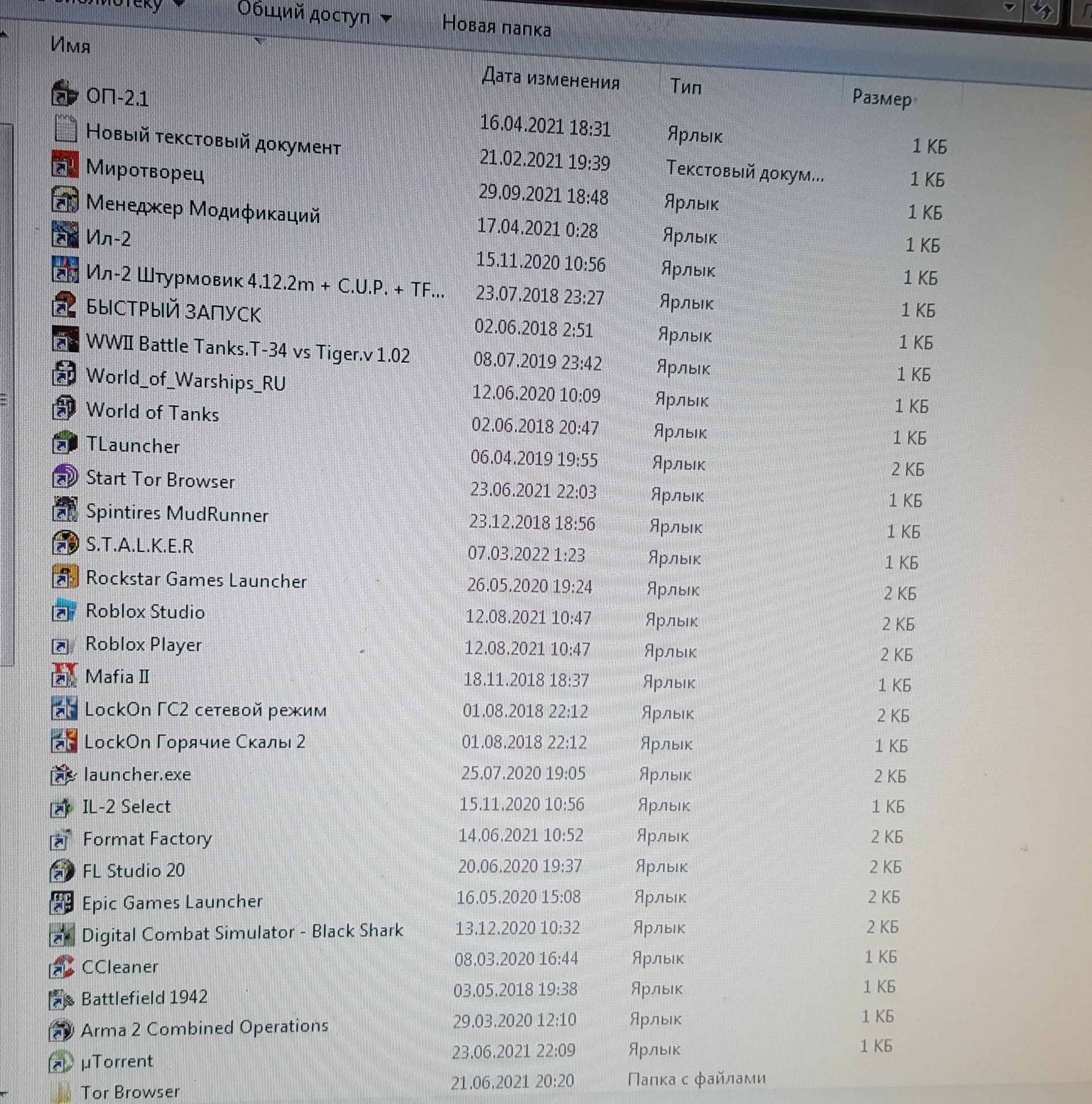Image resolution: width=1092 pixels, height=1104 pixels.
Task: Click the Format Factory icon
Action: (x=62, y=839)
